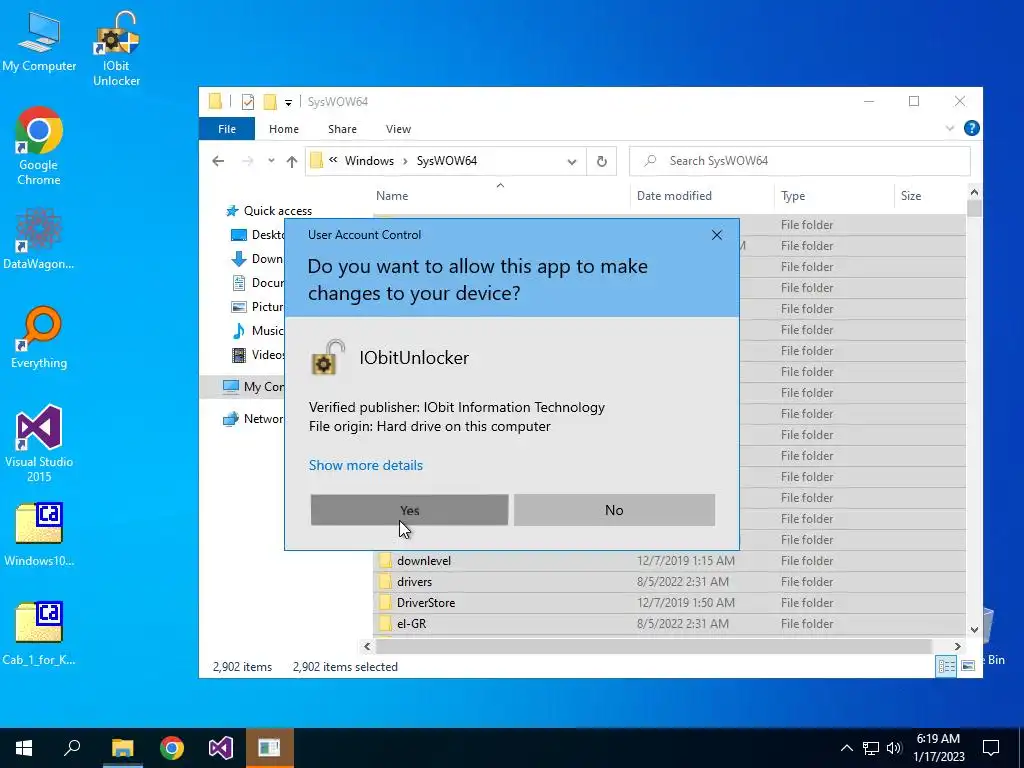Open the My Computer desktop icon
Image resolution: width=1024 pixels, height=768 pixels.
(39, 42)
